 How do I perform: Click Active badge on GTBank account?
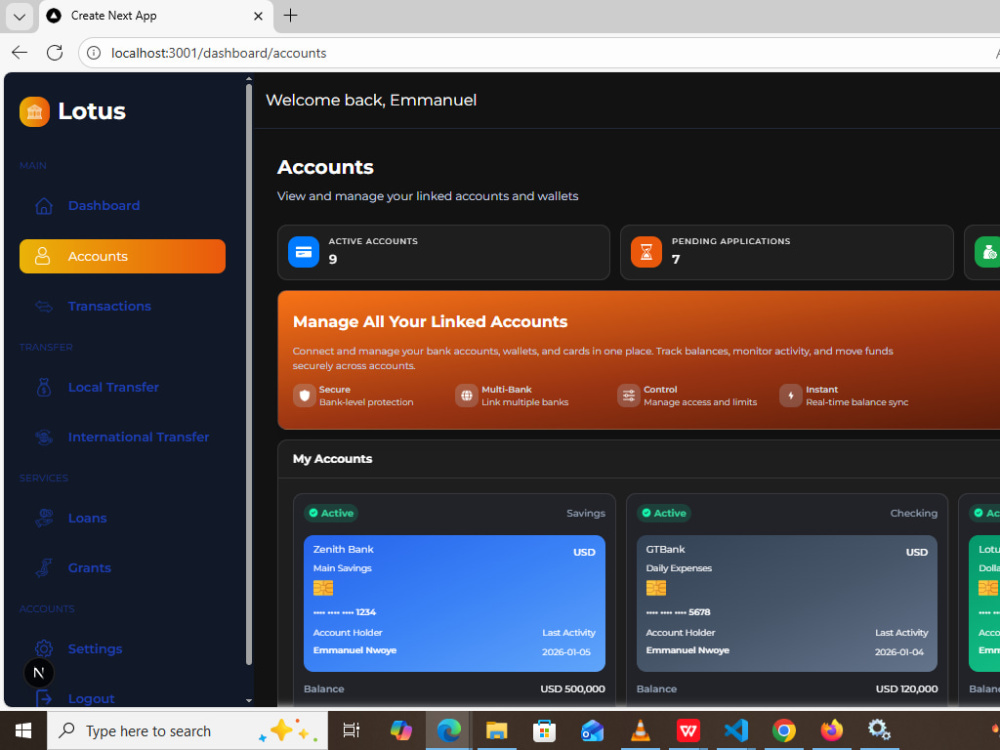coord(664,513)
